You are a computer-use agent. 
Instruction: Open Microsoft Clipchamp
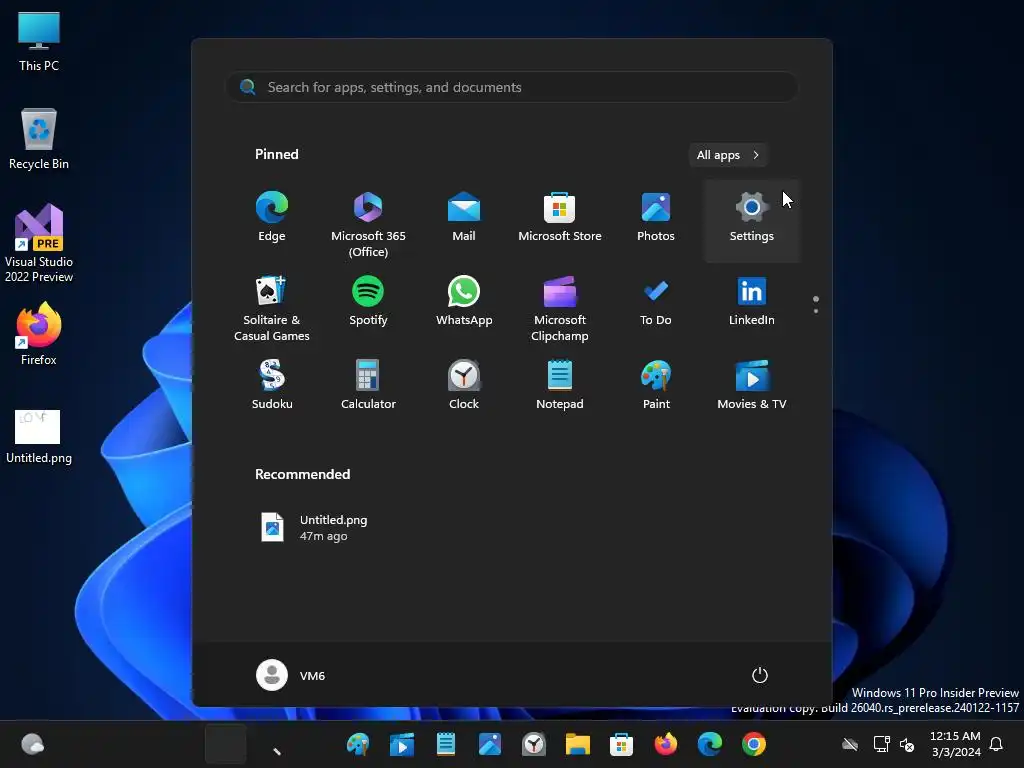pos(560,308)
